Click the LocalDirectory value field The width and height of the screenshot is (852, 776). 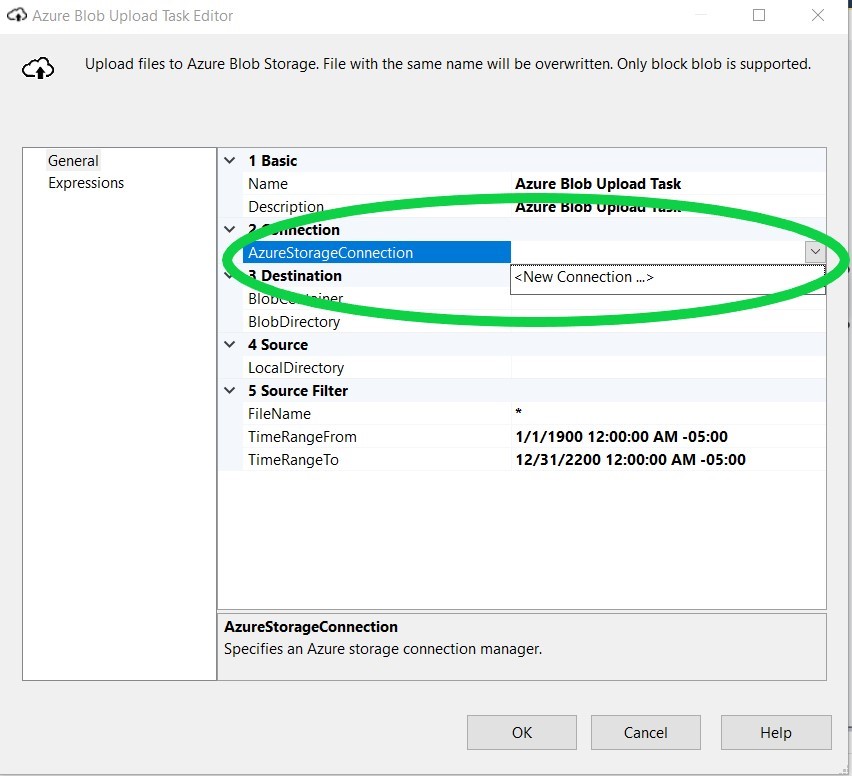click(x=668, y=368)
